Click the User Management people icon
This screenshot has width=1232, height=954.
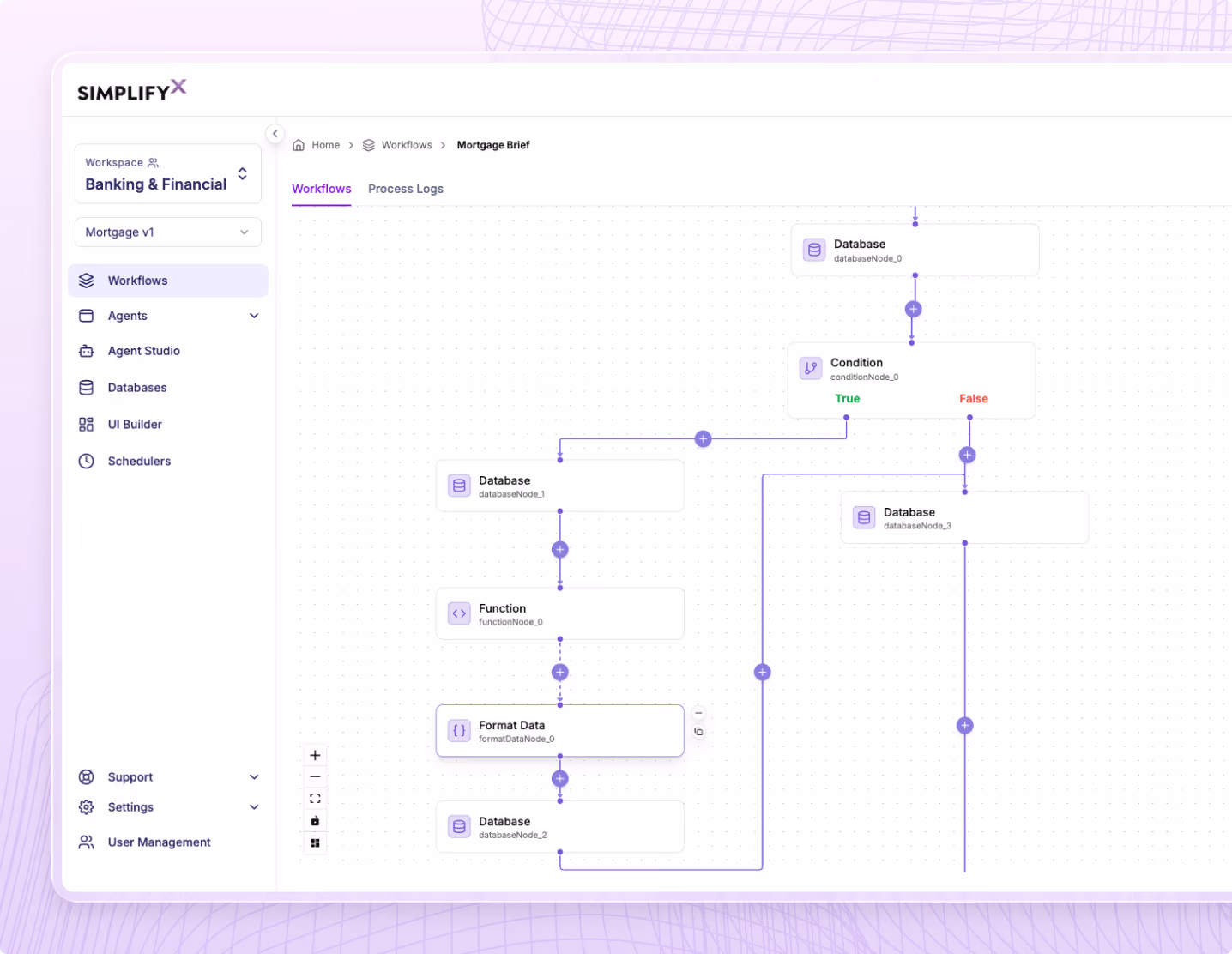[x=86, y=842]
